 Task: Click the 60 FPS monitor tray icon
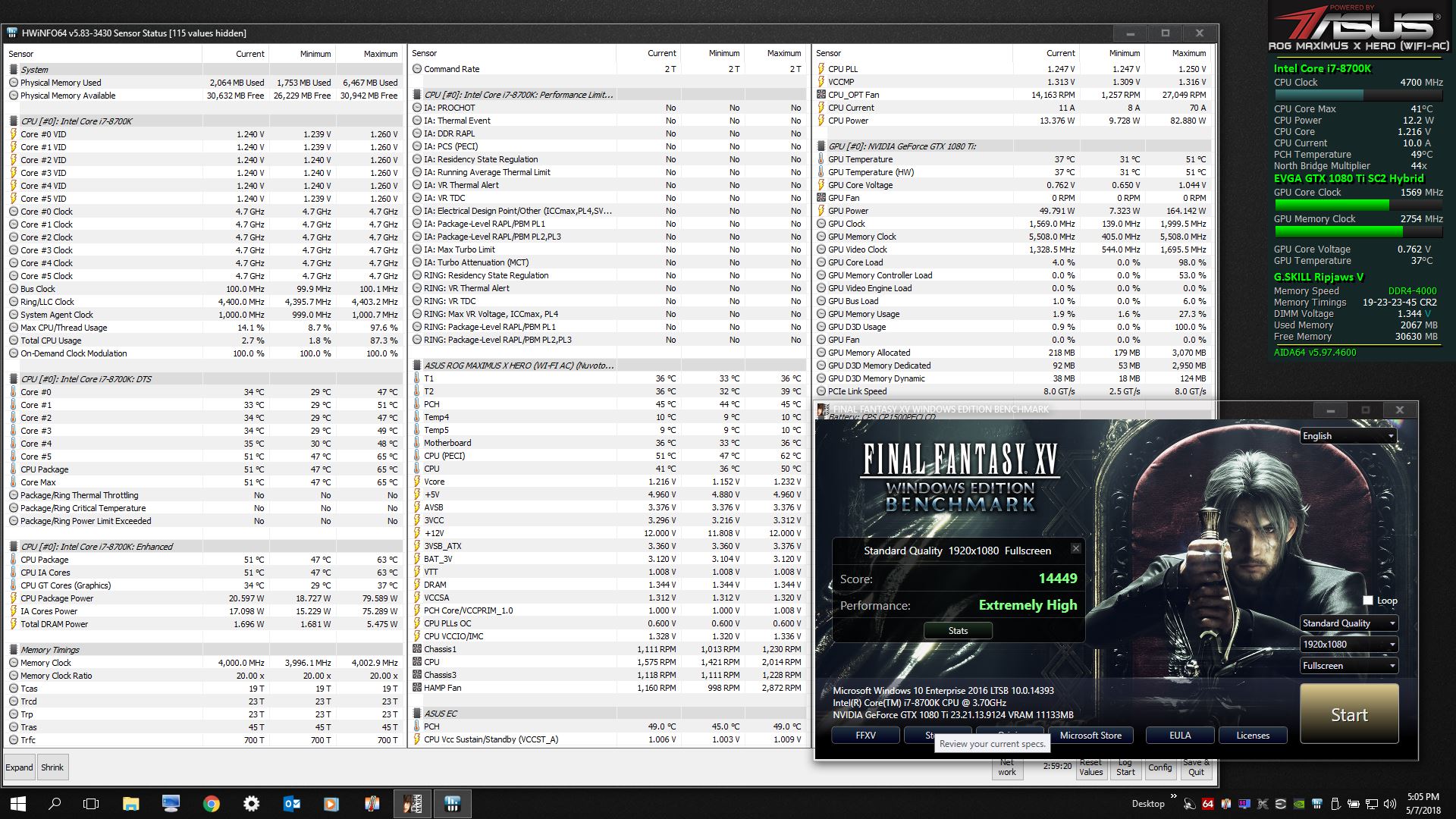click(x=1244, y=804)
